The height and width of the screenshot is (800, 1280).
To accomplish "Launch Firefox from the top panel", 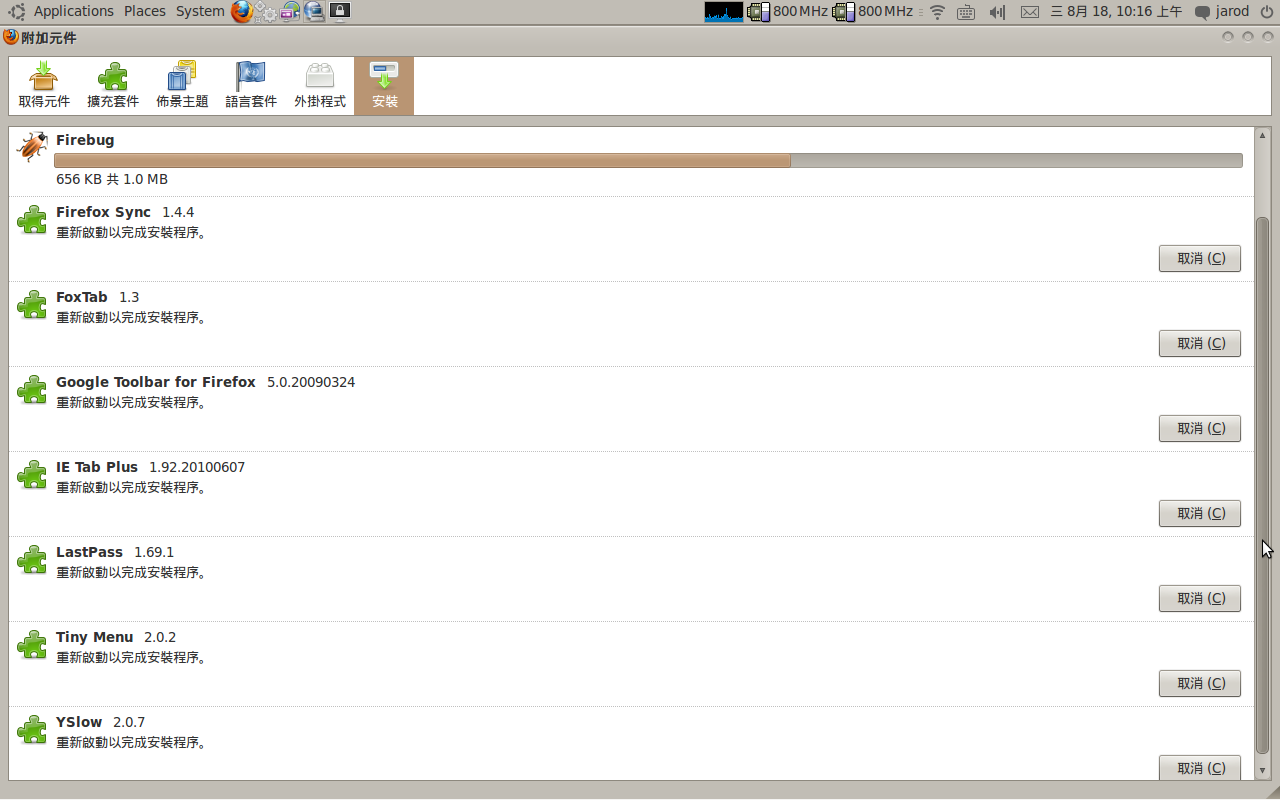I will (242, 11).
